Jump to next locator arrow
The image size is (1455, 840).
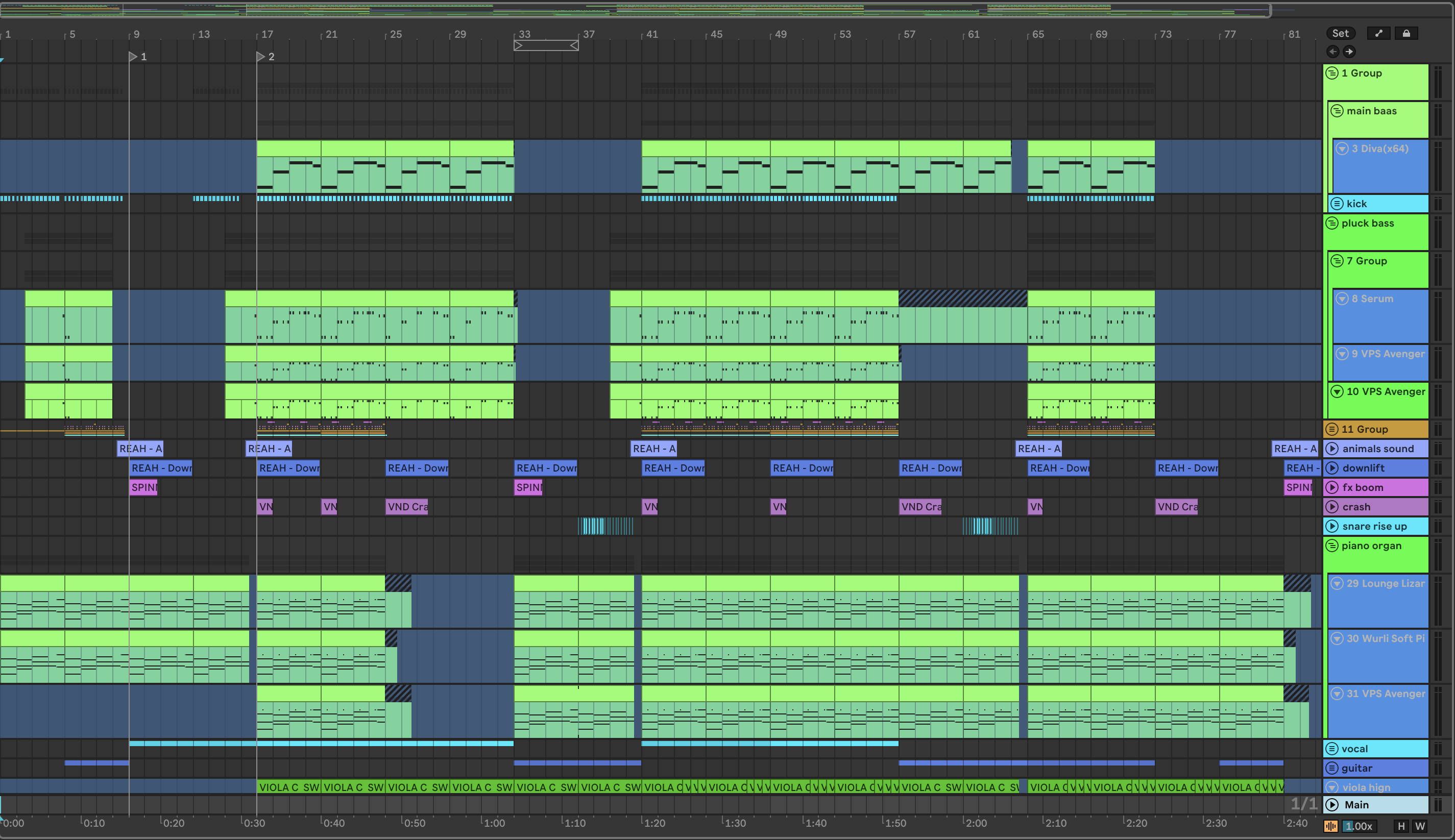point(1349,52)
